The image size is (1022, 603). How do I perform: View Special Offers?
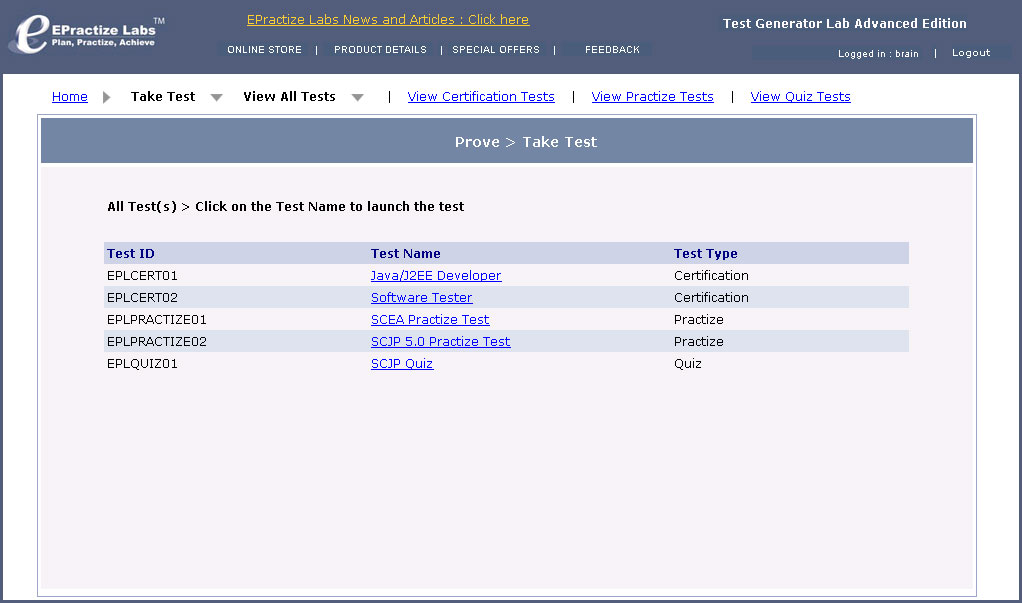(496, 50)
